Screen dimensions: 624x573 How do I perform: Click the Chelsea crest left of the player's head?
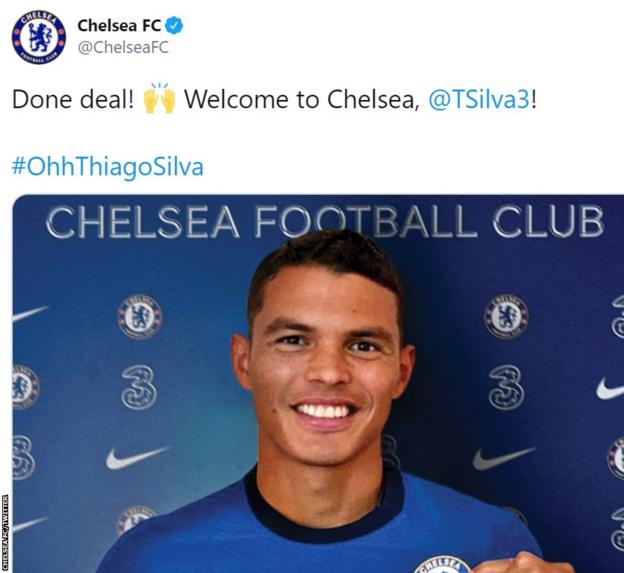coord(140,317)
